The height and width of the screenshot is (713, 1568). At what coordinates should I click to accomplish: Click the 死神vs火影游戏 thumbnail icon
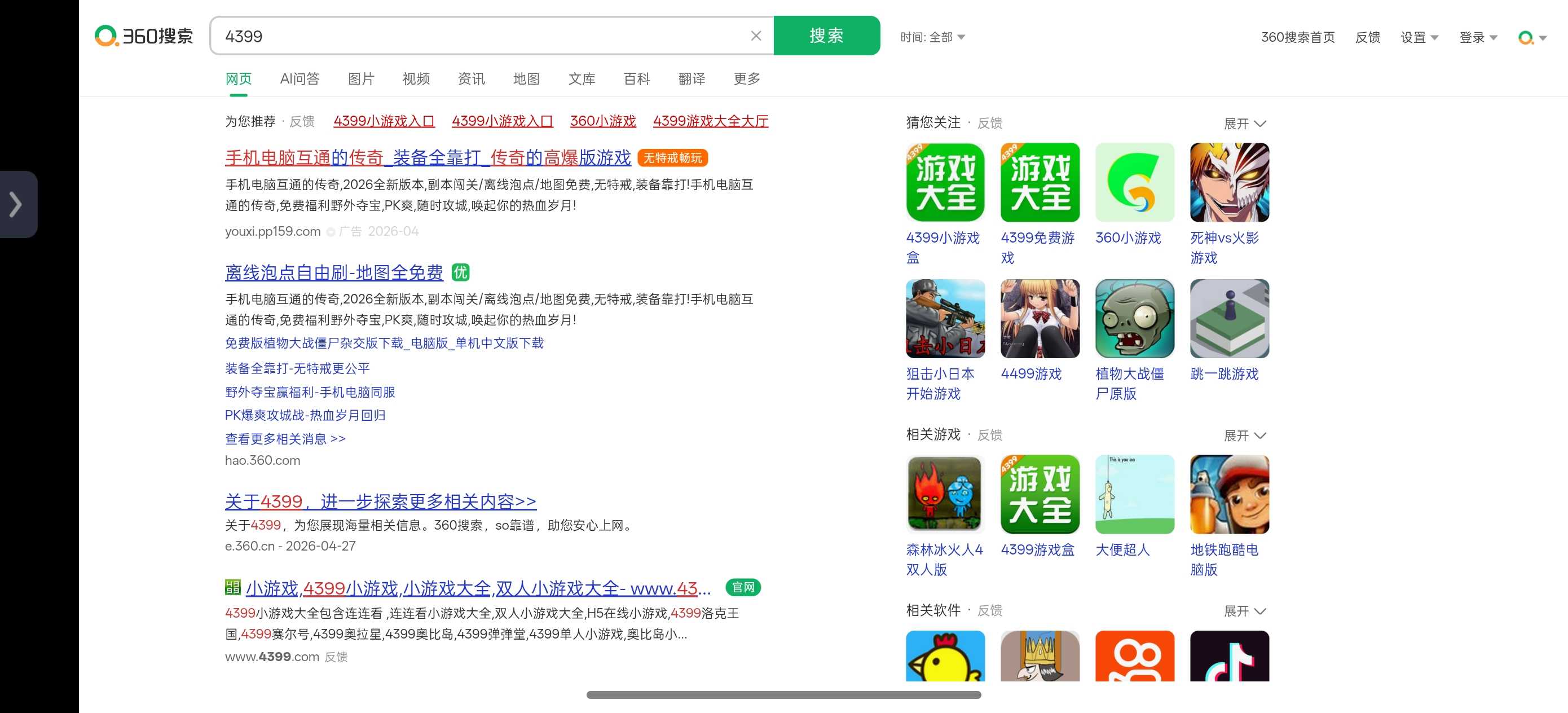pyautogui.click(x=1229, y=182)
